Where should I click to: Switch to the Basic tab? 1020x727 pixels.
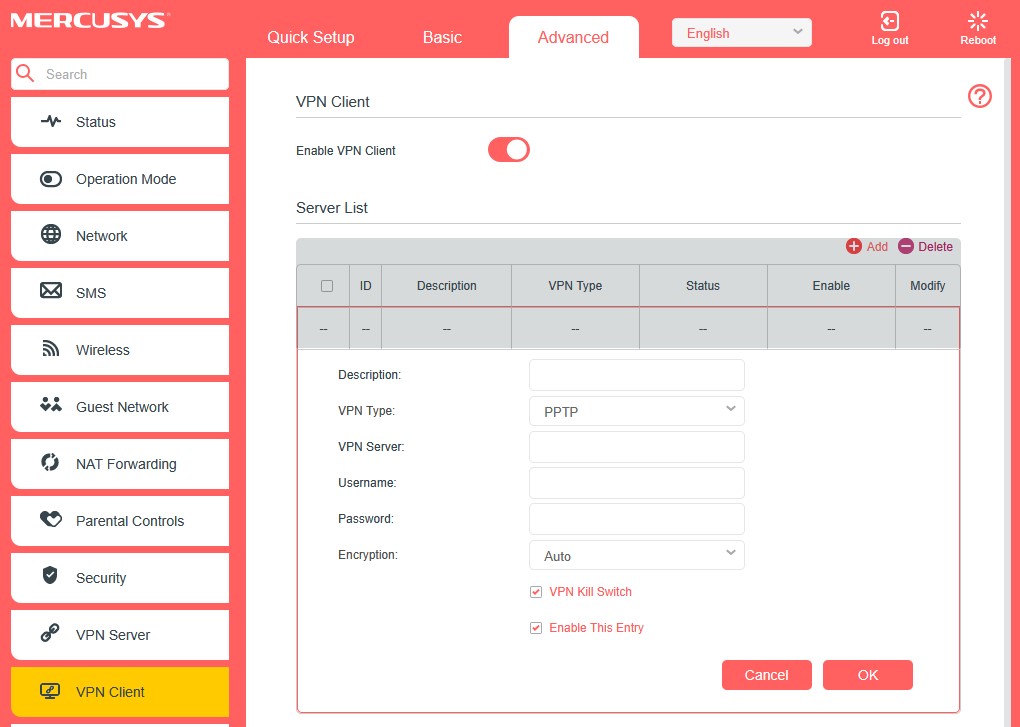[x=441, y=37]
